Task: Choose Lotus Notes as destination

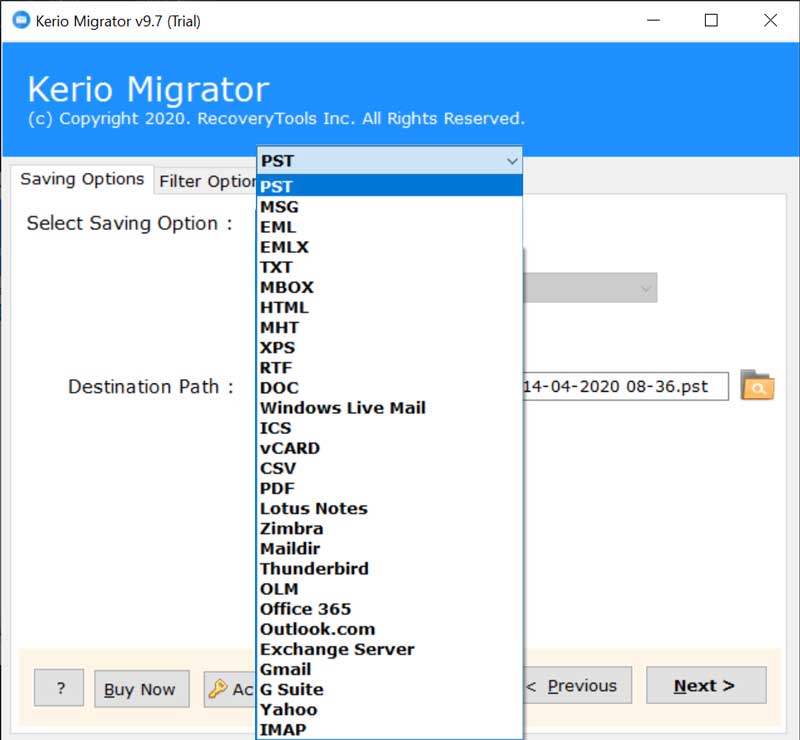Action: click(390, 508)
